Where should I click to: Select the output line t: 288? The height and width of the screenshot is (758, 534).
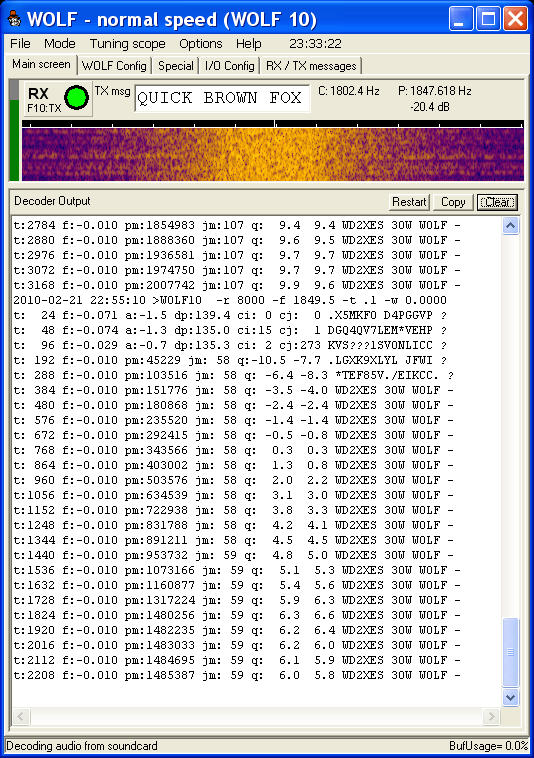click(x=233, y=375)
